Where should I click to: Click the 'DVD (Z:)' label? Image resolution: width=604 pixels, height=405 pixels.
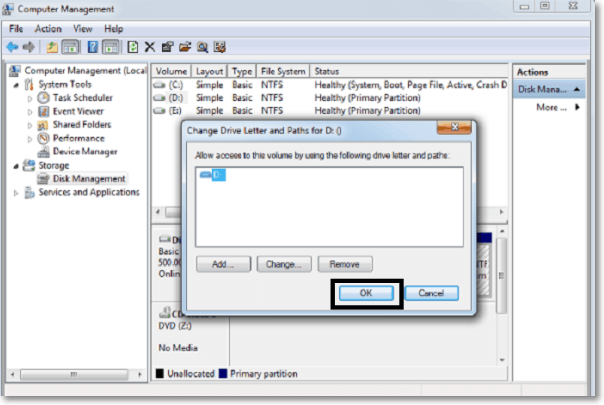[175, 326]
